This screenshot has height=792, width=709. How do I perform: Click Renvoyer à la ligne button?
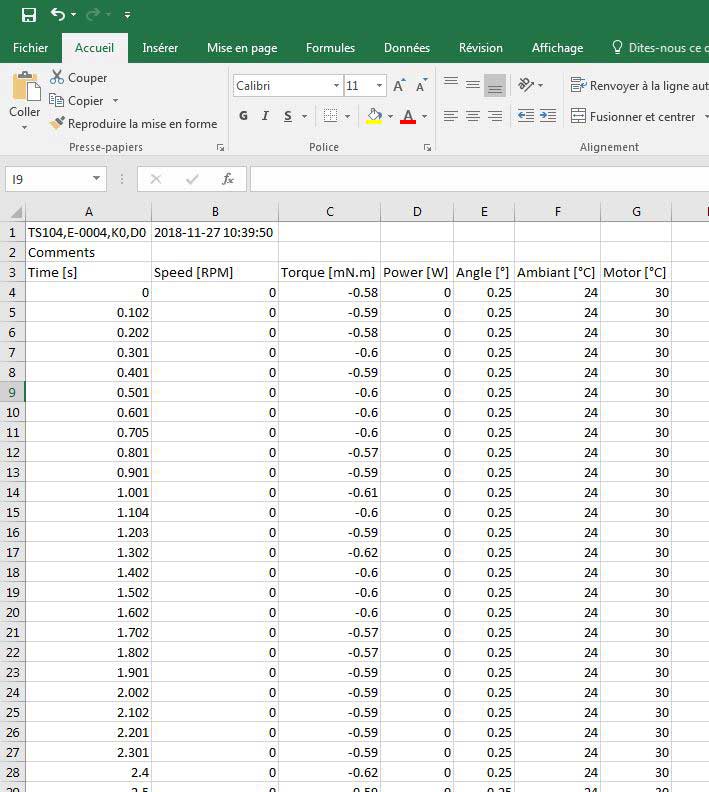[638, 86]
